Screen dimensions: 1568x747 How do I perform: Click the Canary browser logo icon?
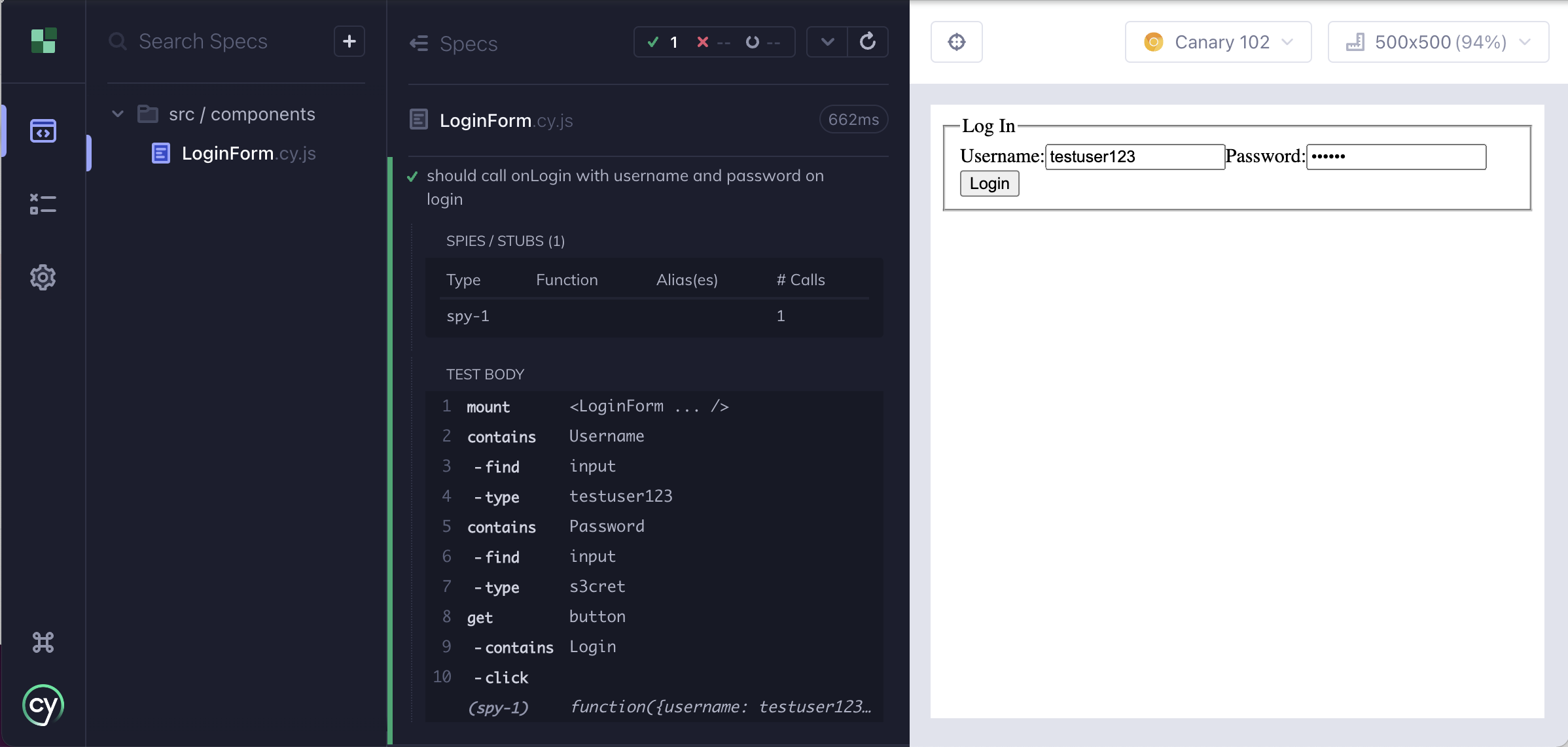(x=1153, y=42)
